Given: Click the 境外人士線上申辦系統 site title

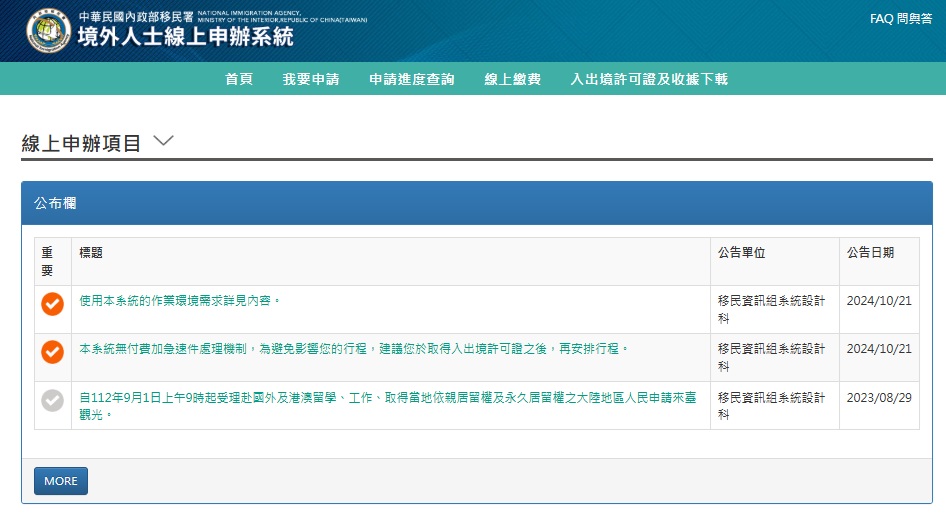Looking at the screenshot, I should pos(186,38).
